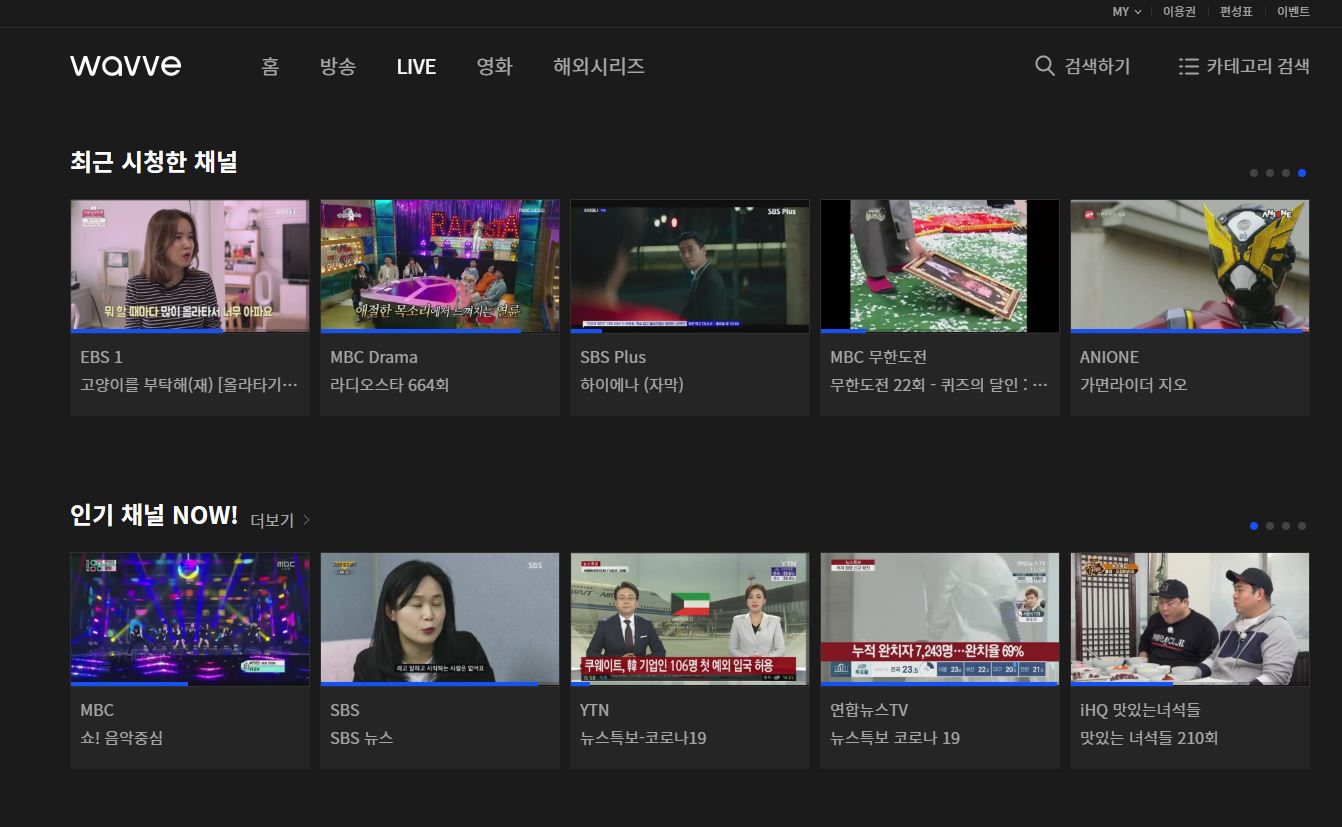Open the 이벤트 link

pos(1293,12)
